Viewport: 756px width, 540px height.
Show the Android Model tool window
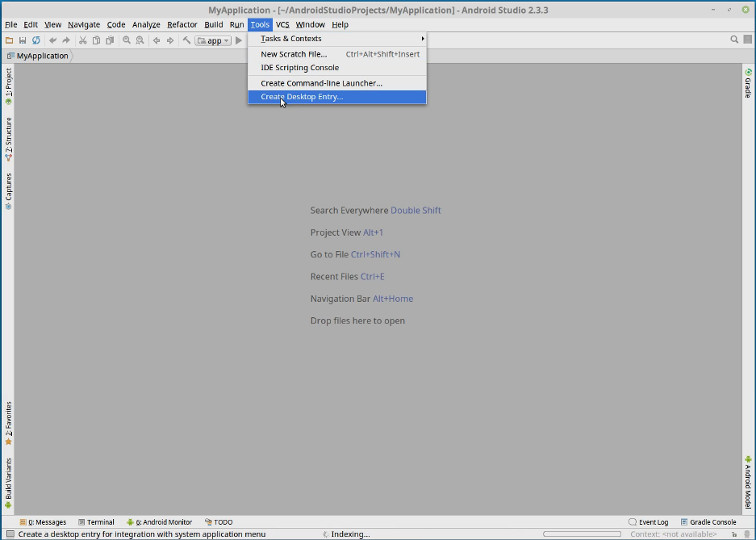[x=748, y=482]
